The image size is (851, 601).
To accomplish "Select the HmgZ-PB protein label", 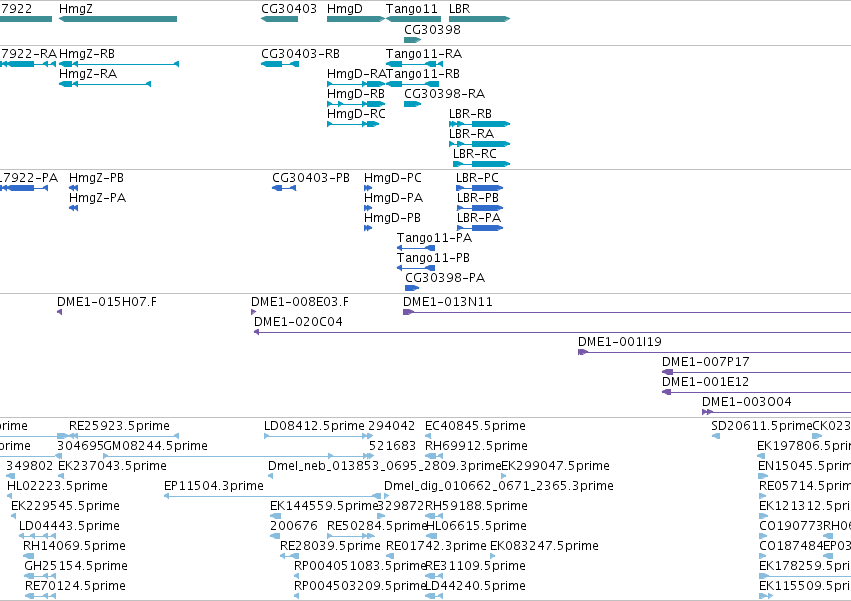I will [x=96, y=178].
